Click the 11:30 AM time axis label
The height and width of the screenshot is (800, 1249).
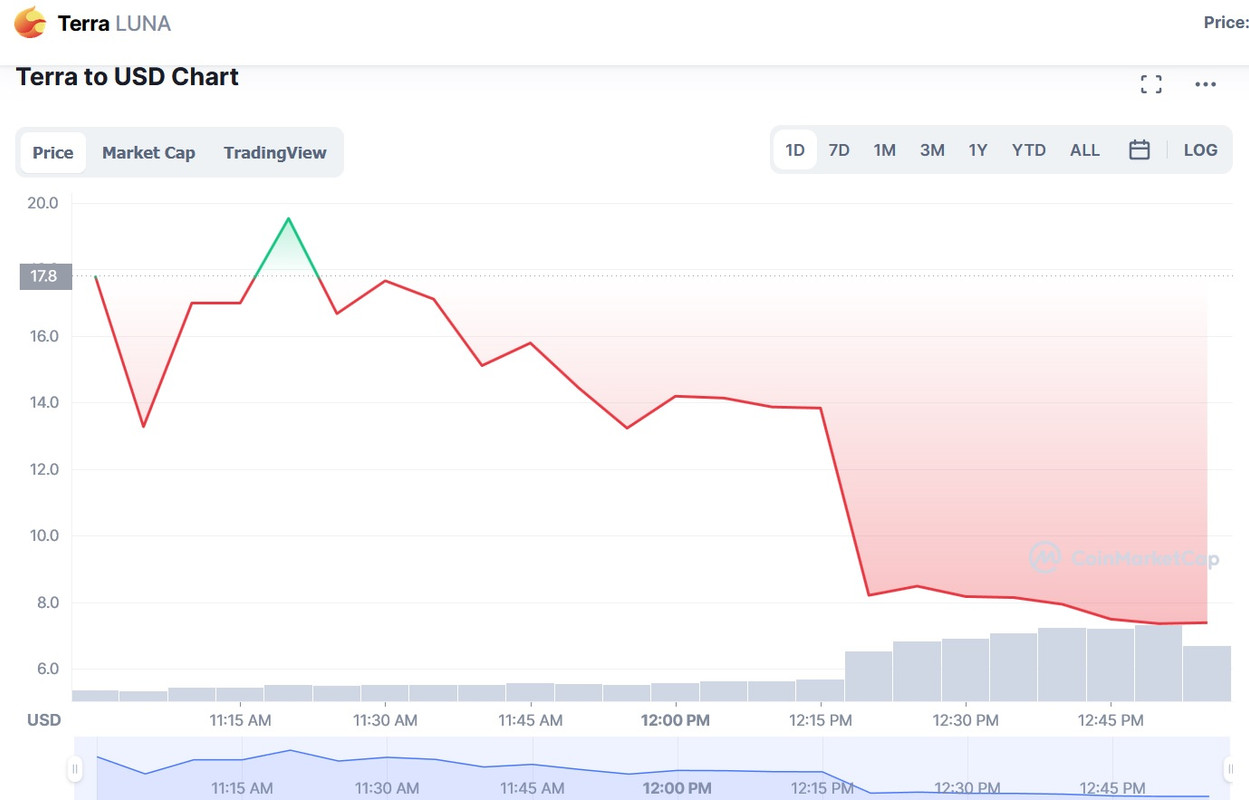tap(385, 720)
